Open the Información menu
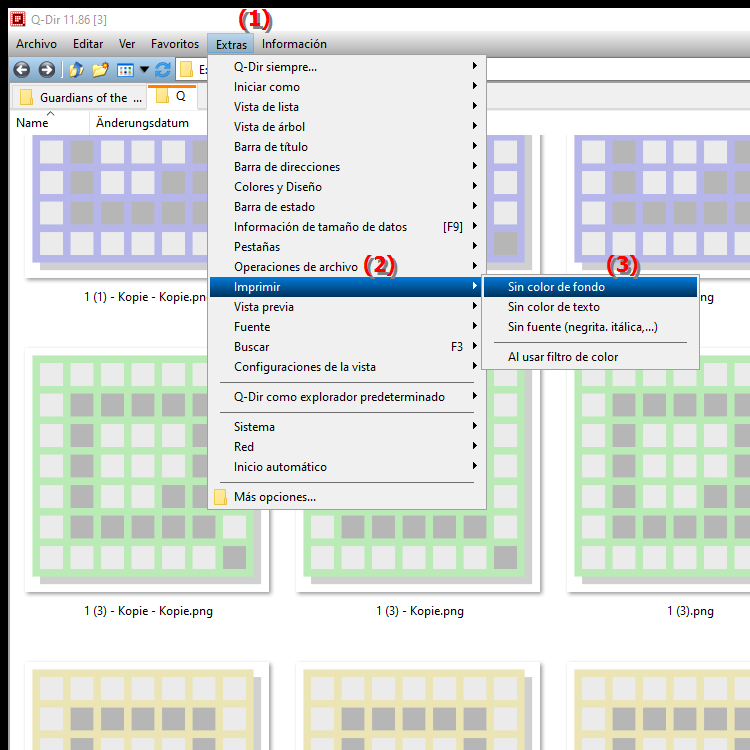 (294, 44)
